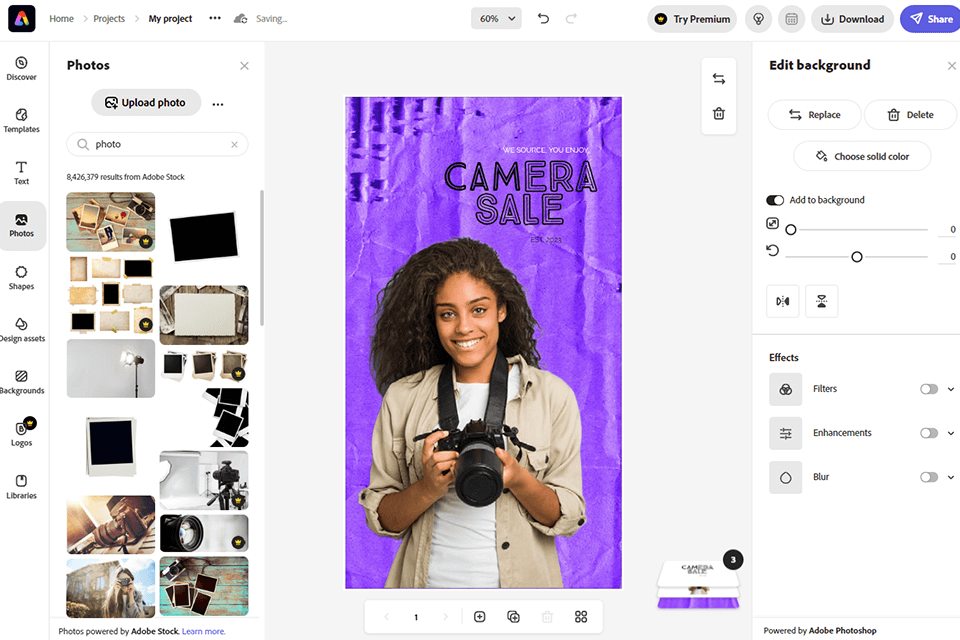This screenshot has height=640, width=960.
Task: Open the lightbulb ideas button
Action: [758, 19]
